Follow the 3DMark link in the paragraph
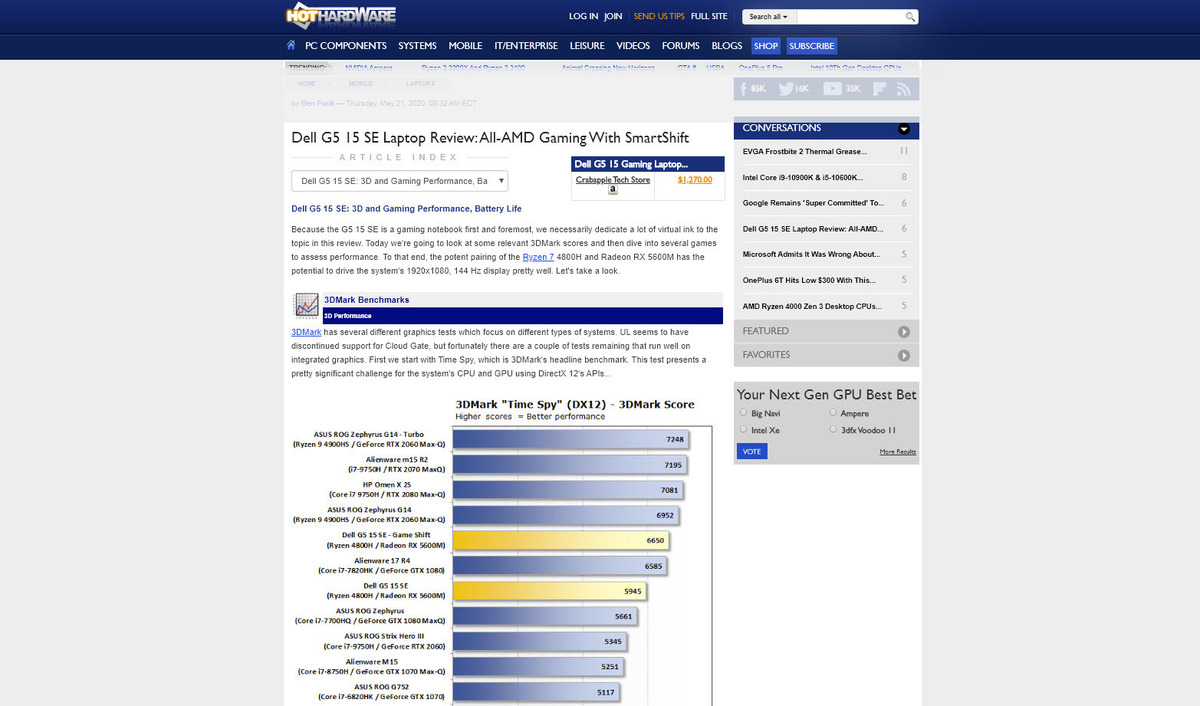This screenshot has width=1200, height=706. [x=306, y=331]
